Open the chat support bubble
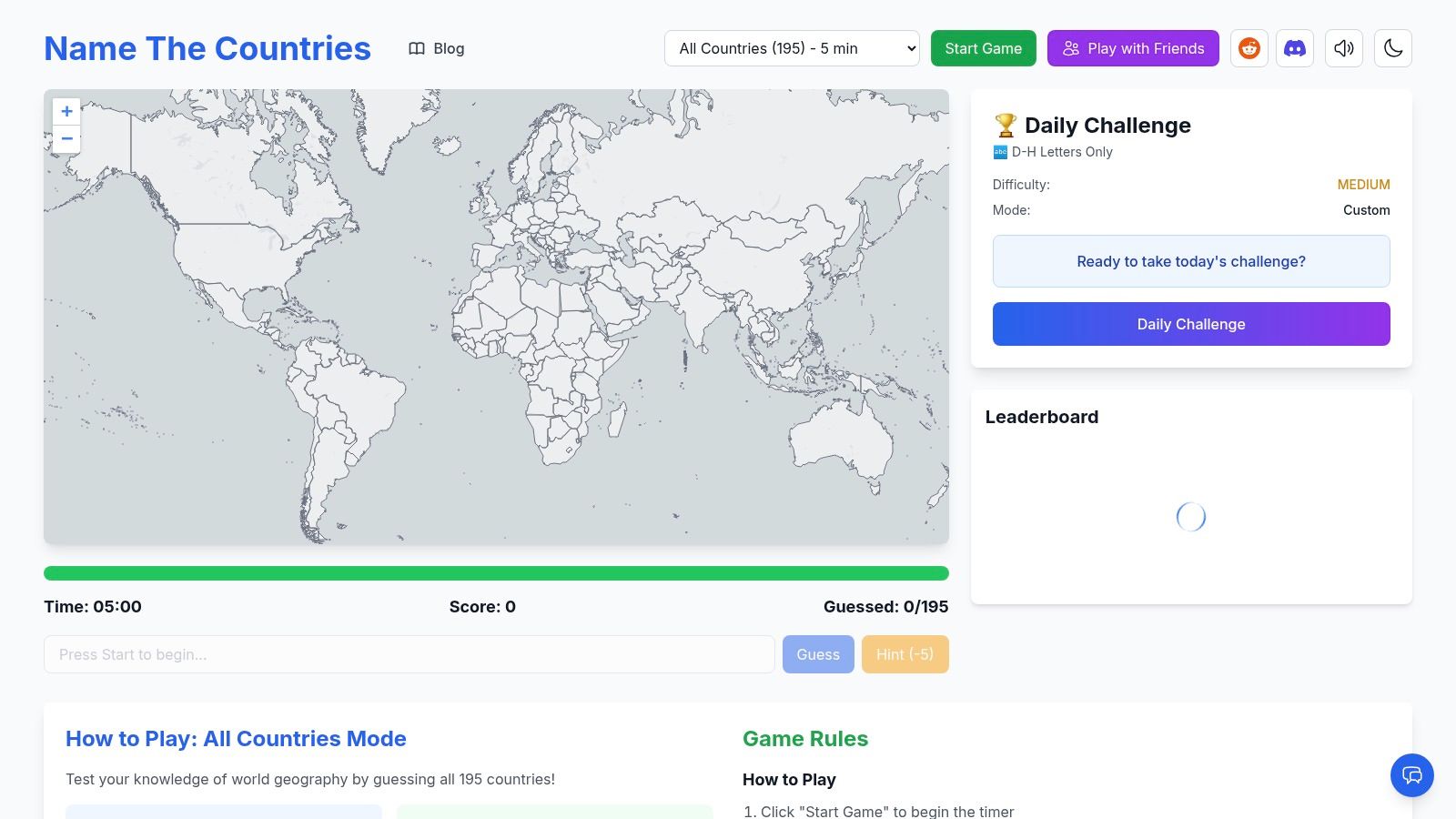This screenshot has height=819, width=1456. click(1411, 775)
